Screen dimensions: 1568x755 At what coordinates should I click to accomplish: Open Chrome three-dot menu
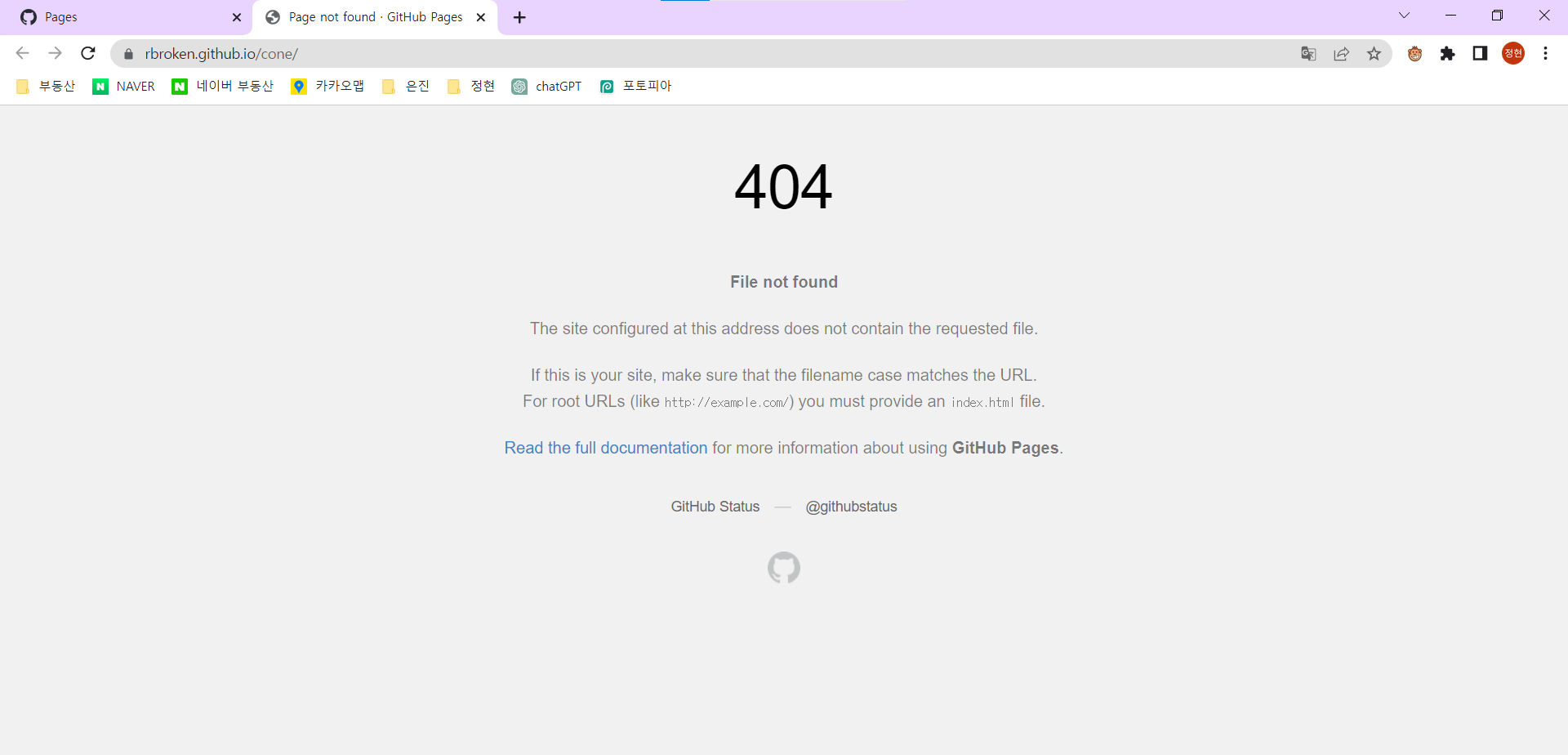click(1545, 54)
